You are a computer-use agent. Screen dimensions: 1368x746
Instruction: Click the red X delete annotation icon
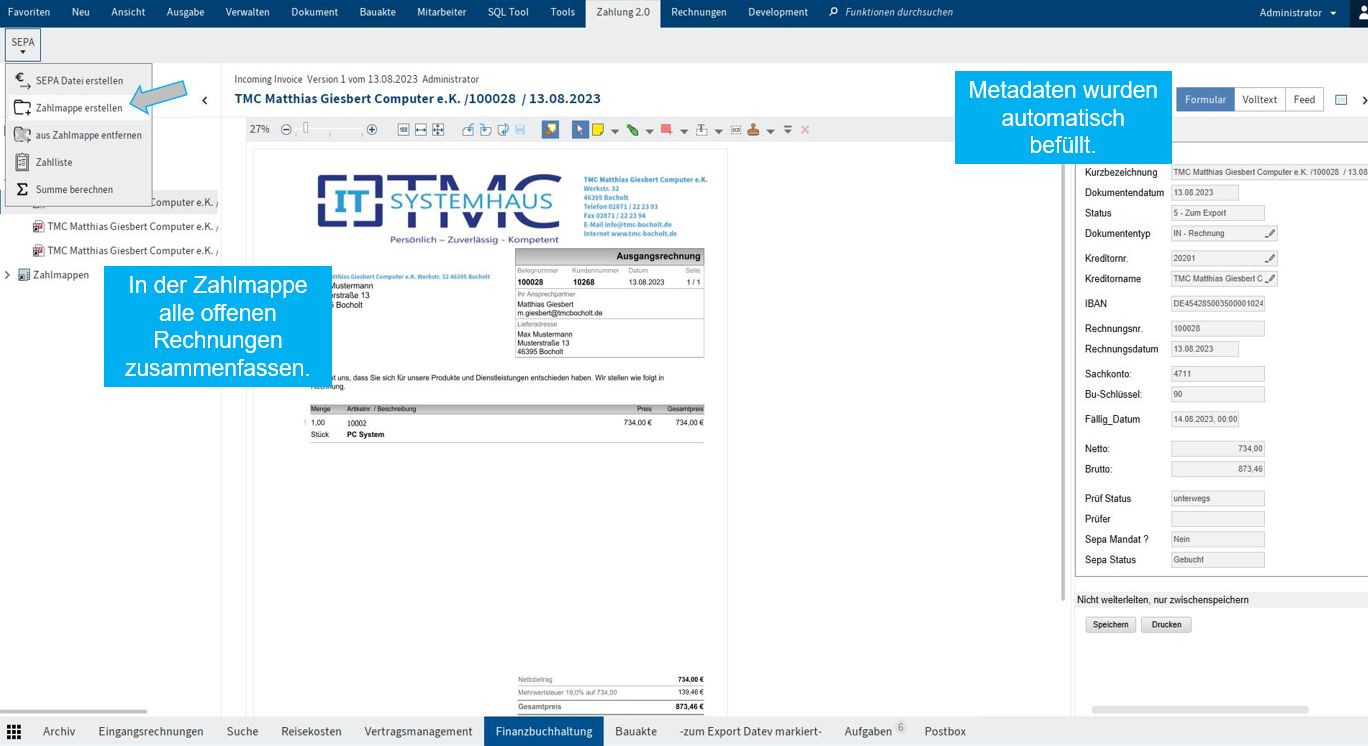coord(804,129)
